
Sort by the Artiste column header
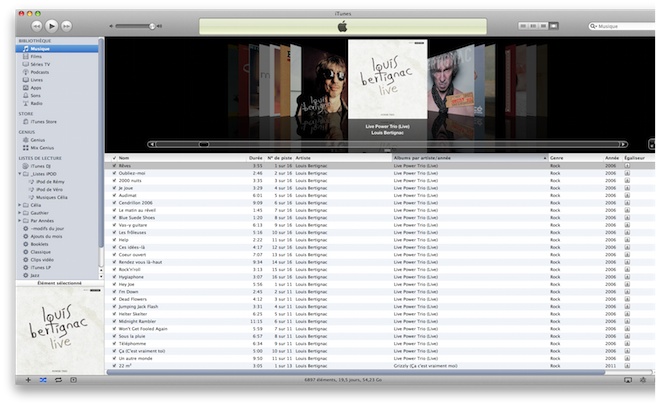(343, 158)
